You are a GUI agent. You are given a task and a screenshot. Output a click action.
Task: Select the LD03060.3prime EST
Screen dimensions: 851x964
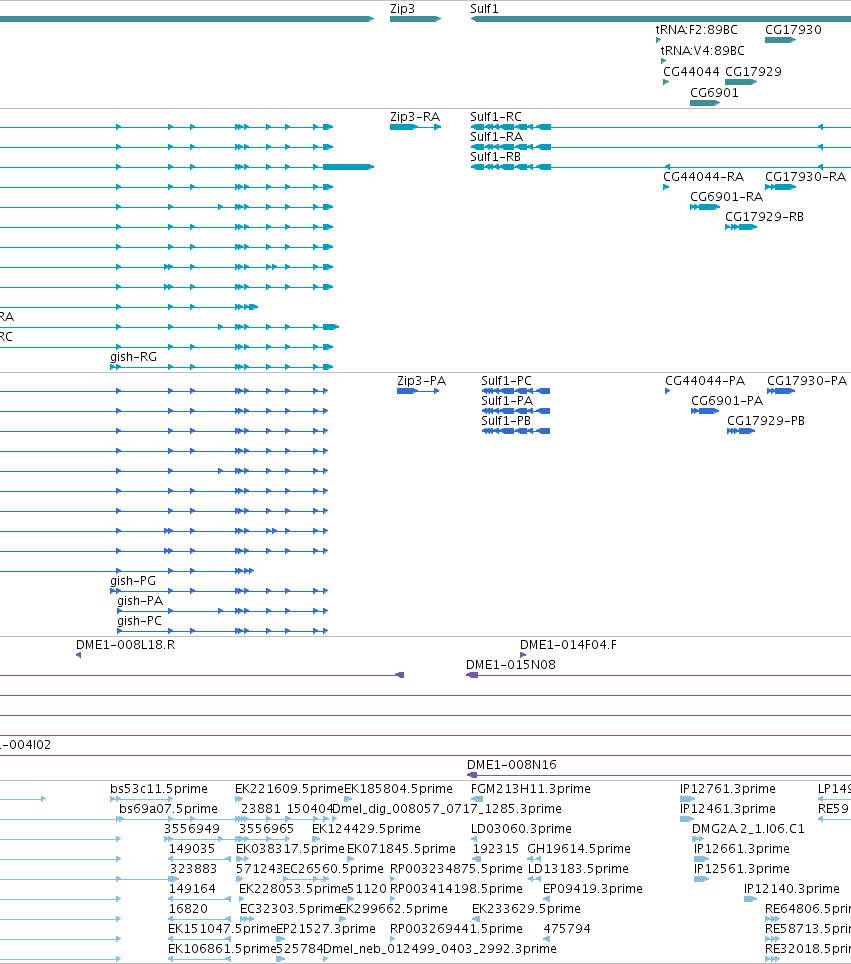tap(475, 839)
